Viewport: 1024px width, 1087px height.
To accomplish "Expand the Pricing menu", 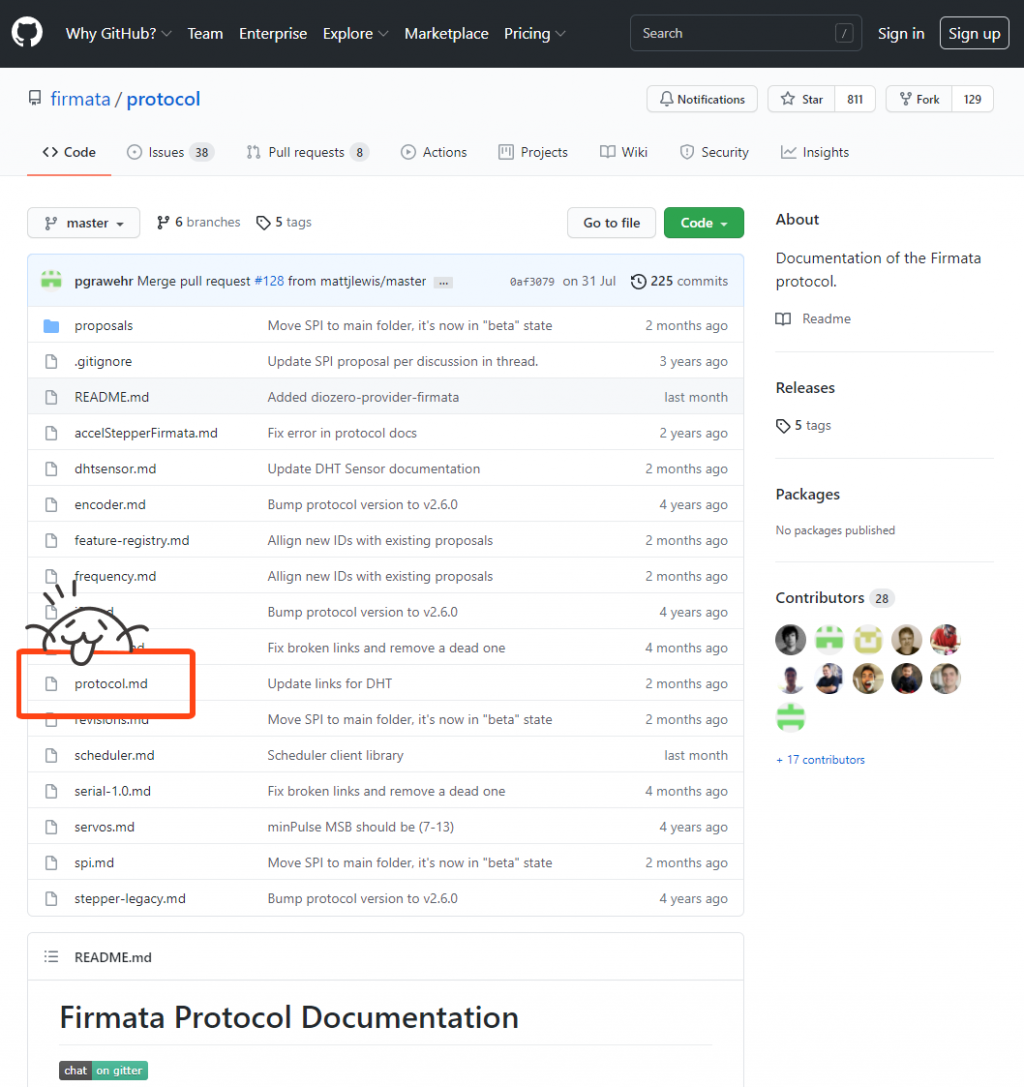I will (x=535, y=33).
